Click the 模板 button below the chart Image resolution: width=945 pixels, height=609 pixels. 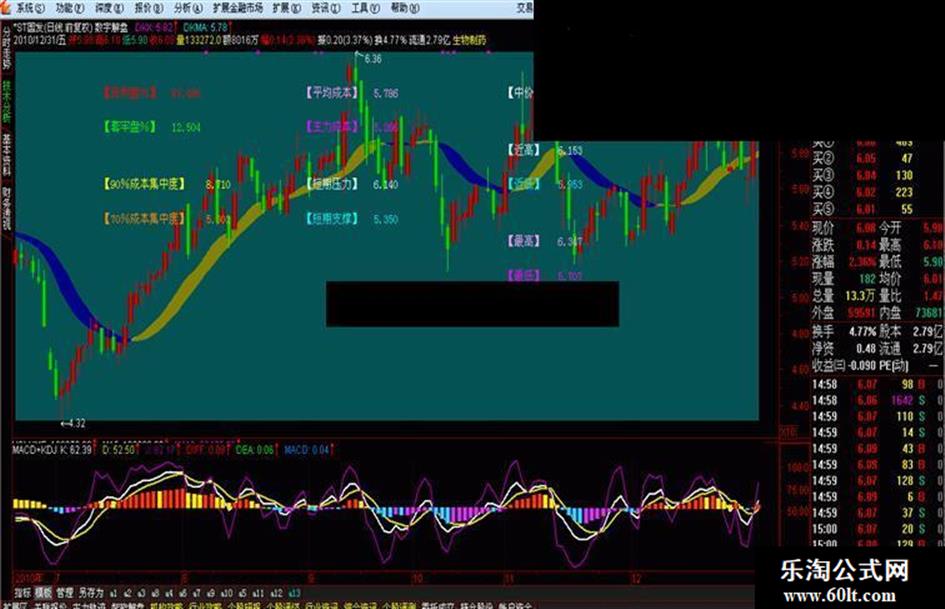pos(43,593)
